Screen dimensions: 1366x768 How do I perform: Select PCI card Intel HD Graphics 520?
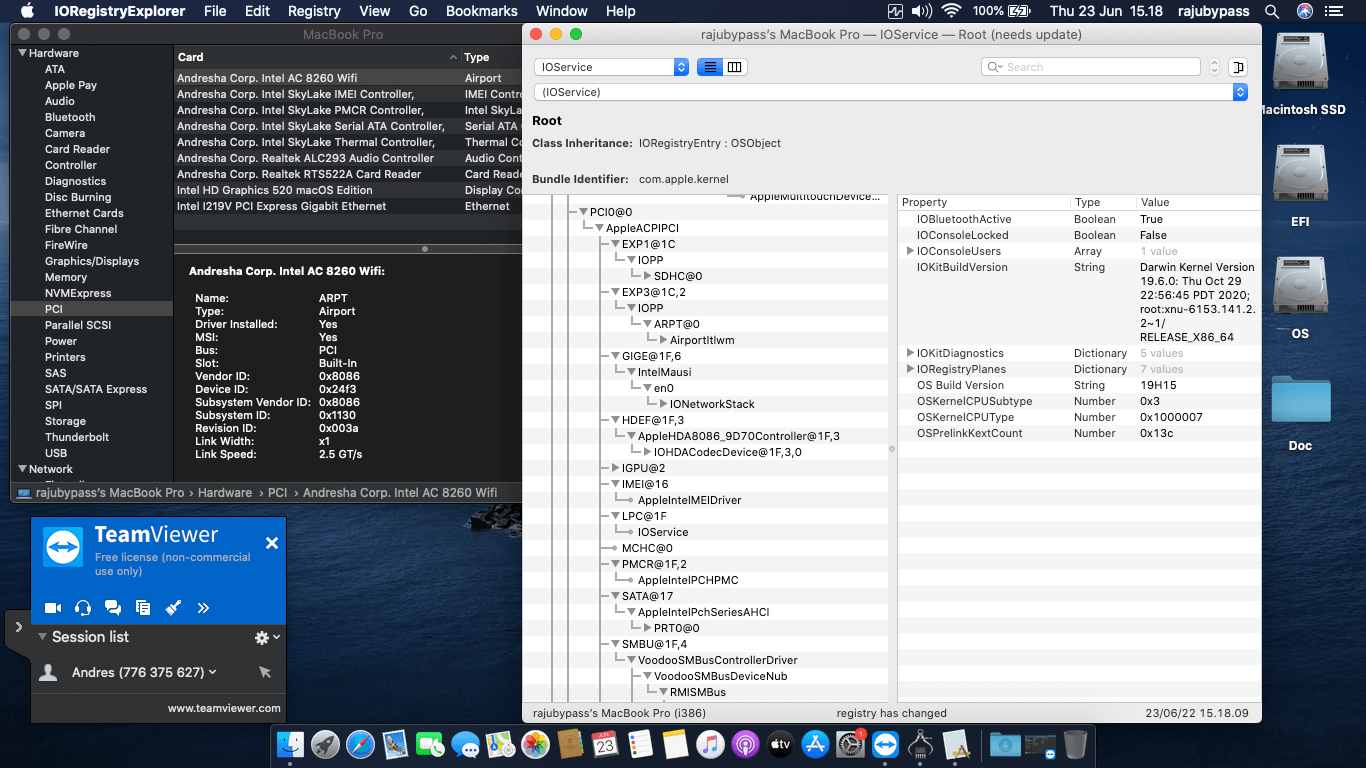coord(275,190)
